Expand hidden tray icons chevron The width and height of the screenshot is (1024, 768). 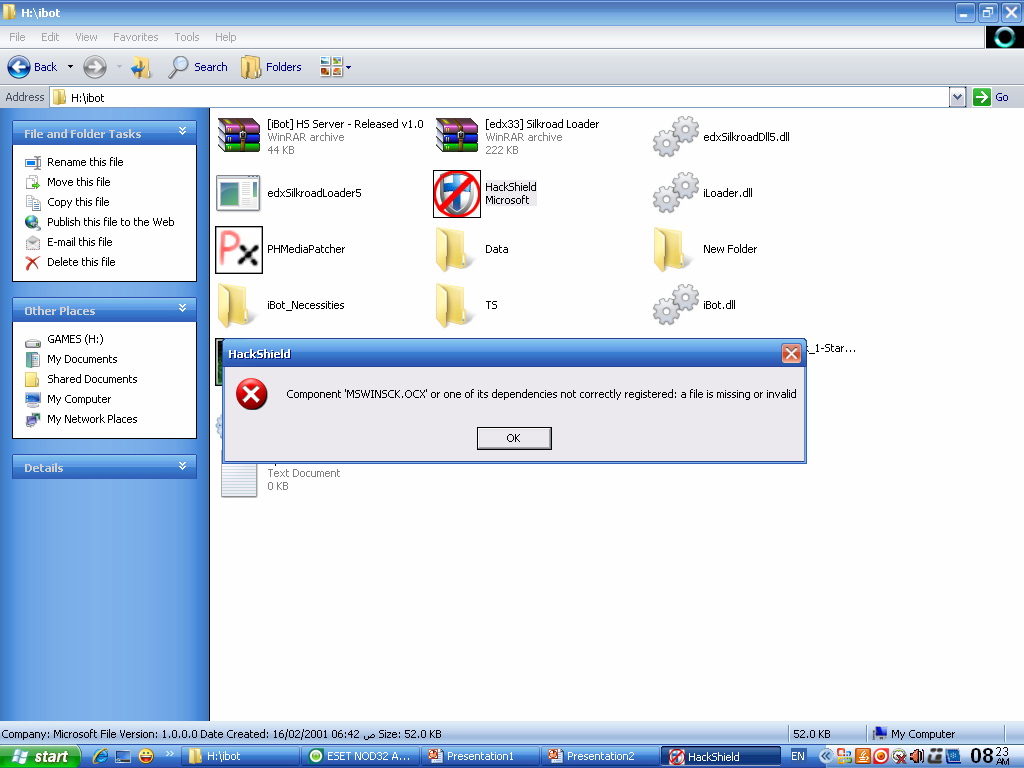click(826, 756)
